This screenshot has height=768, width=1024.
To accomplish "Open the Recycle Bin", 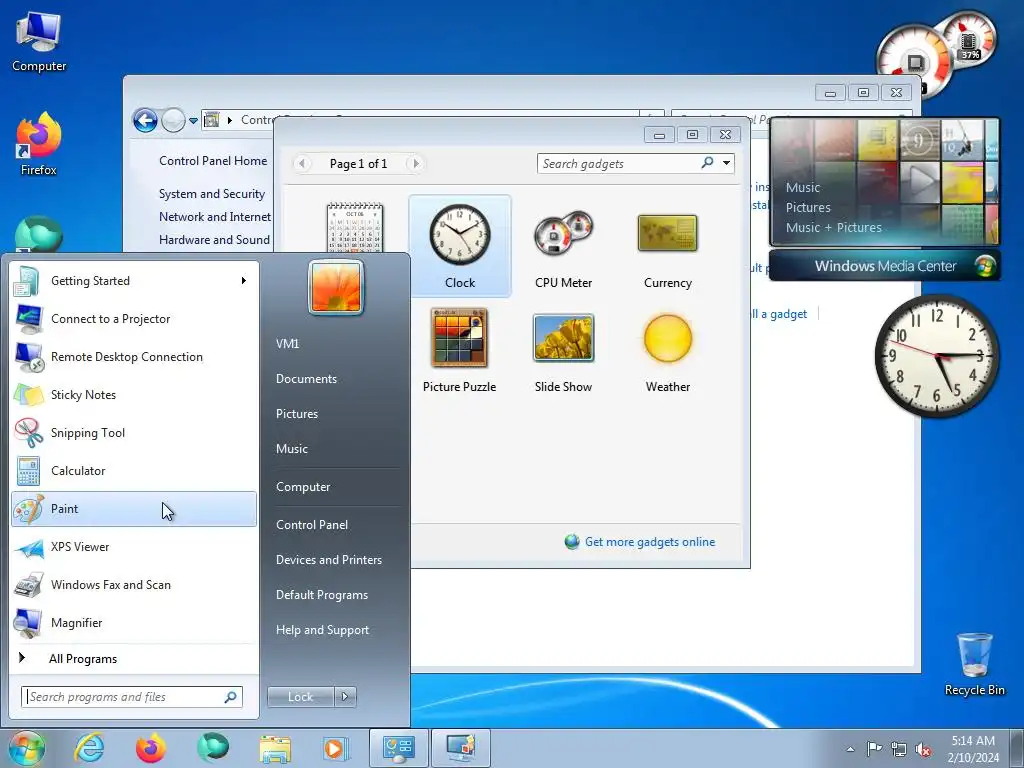I will coord(974,664).
